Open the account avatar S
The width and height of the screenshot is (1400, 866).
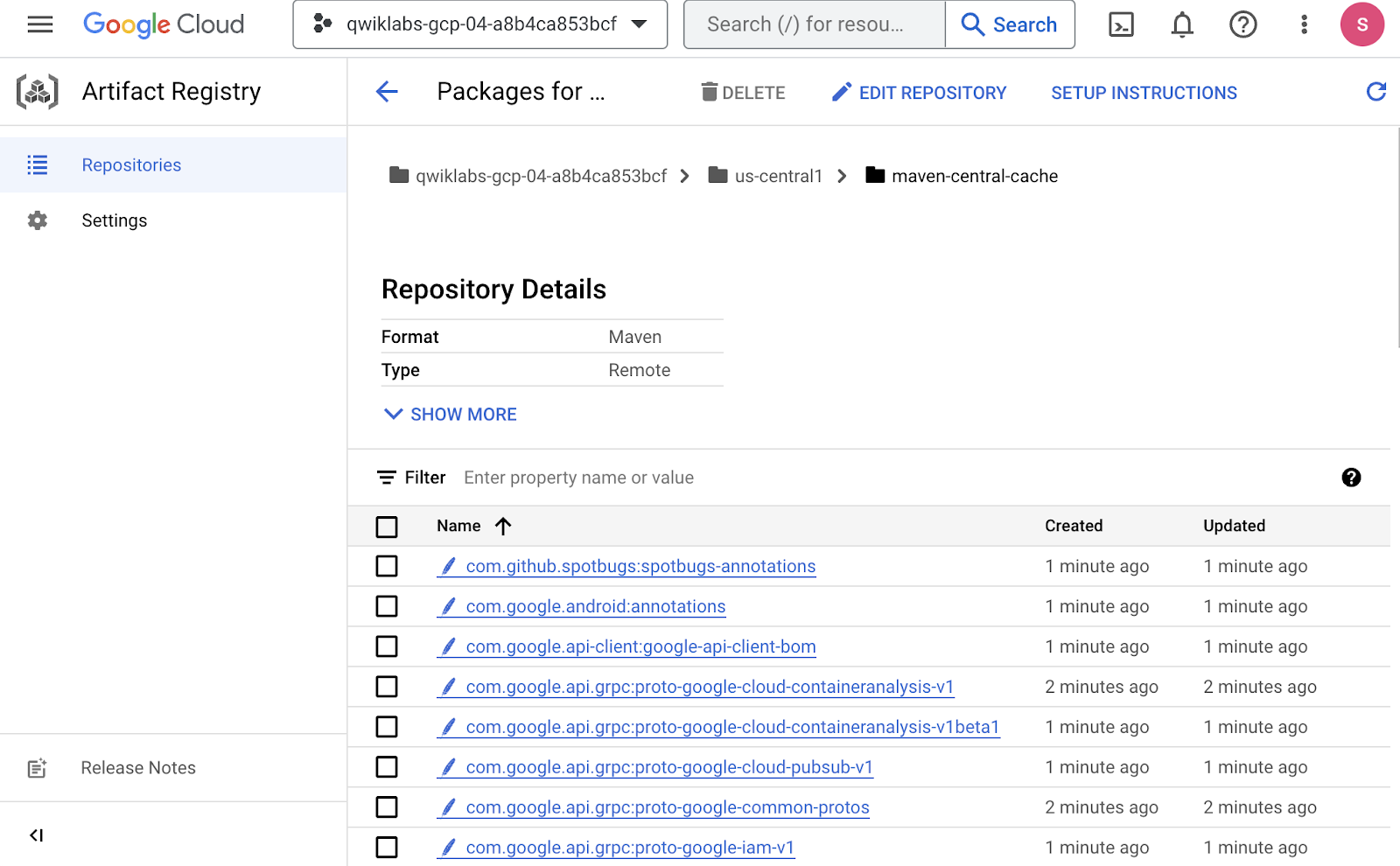(x=1362, y=24)
